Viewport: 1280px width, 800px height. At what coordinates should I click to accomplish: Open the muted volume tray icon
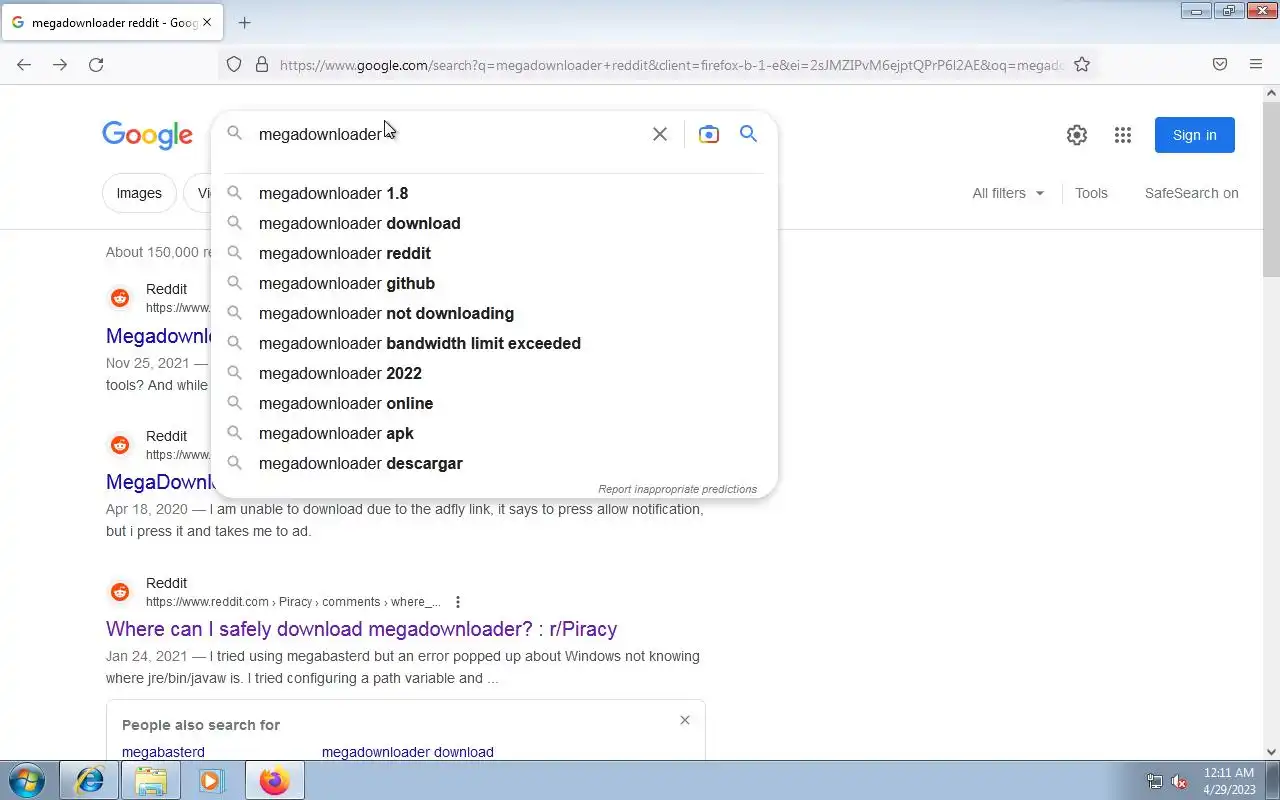[1180, 781]
